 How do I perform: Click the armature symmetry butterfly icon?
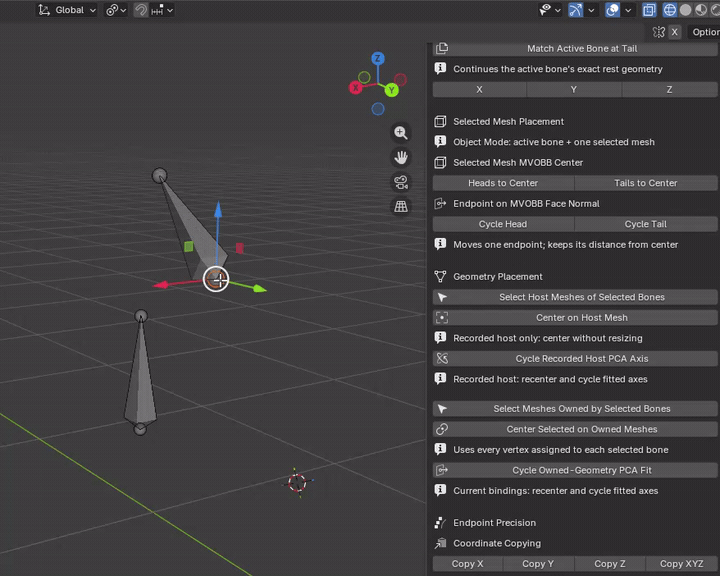658,32
